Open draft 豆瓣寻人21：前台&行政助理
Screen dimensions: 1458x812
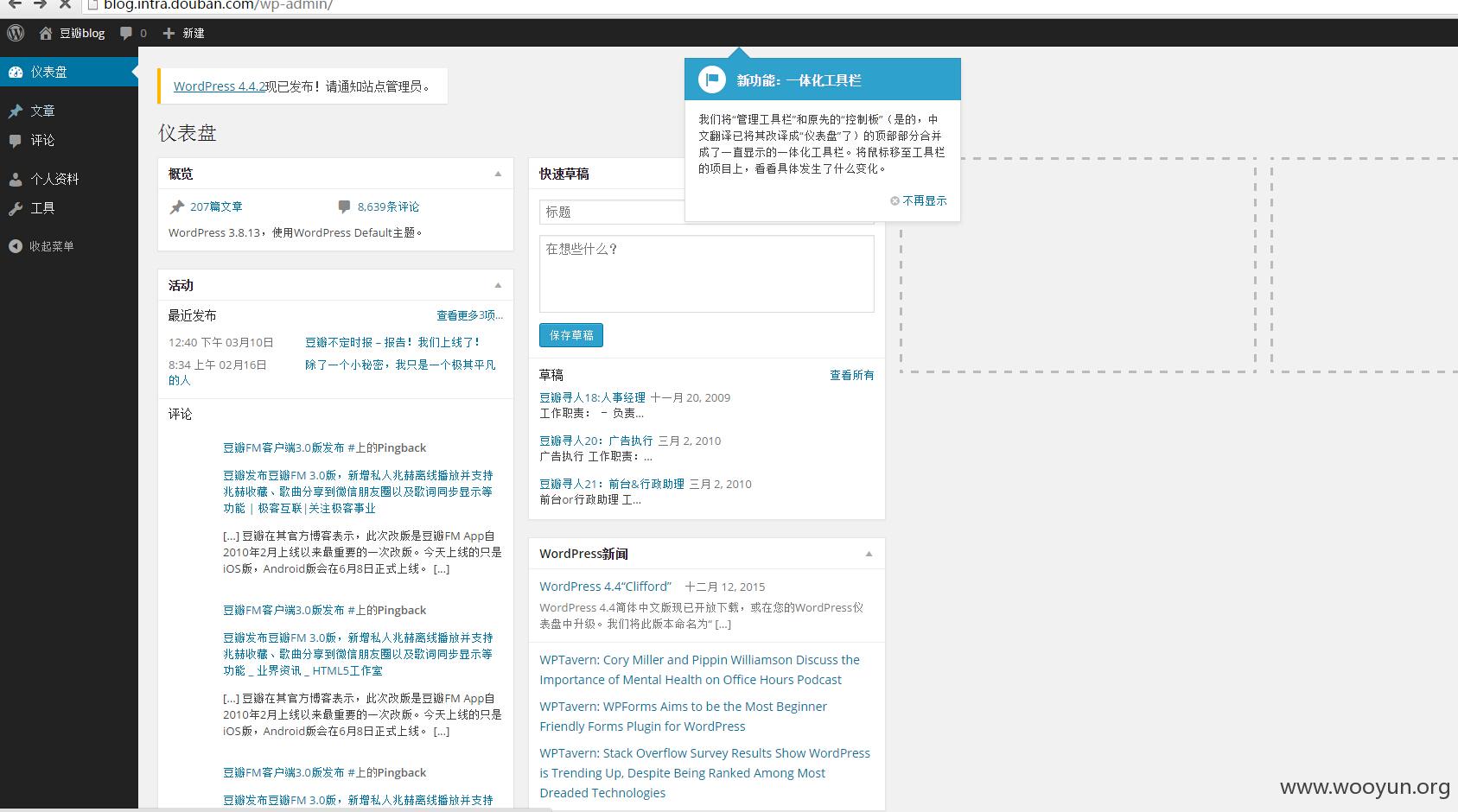click(x=612, y=484)
